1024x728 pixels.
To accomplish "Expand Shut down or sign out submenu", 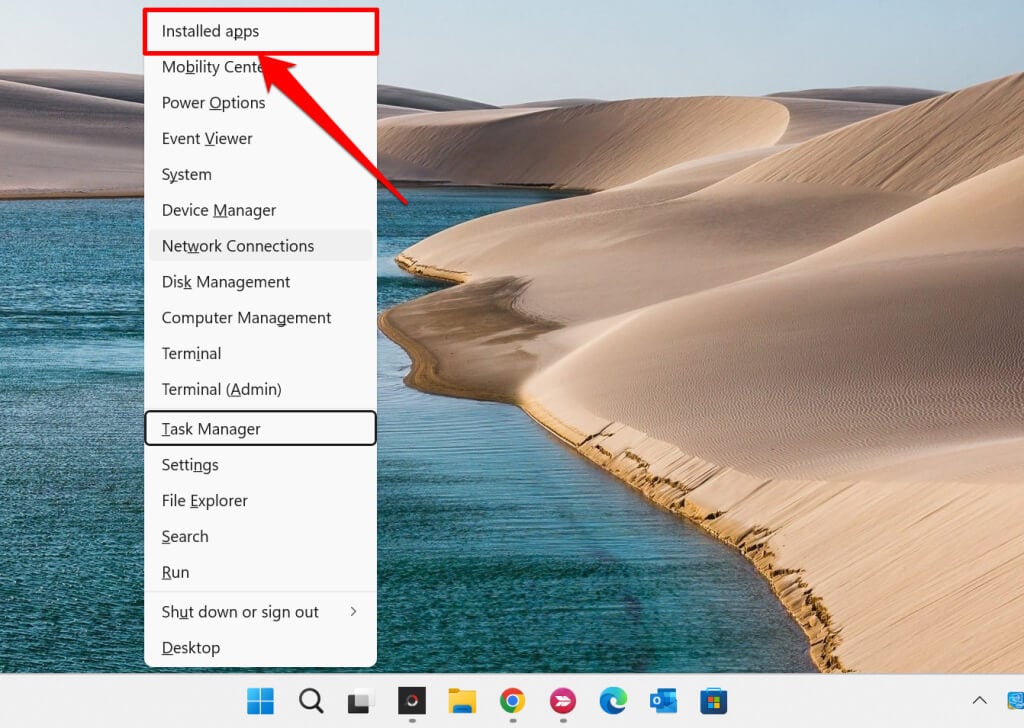I will (x=260, y=612).
